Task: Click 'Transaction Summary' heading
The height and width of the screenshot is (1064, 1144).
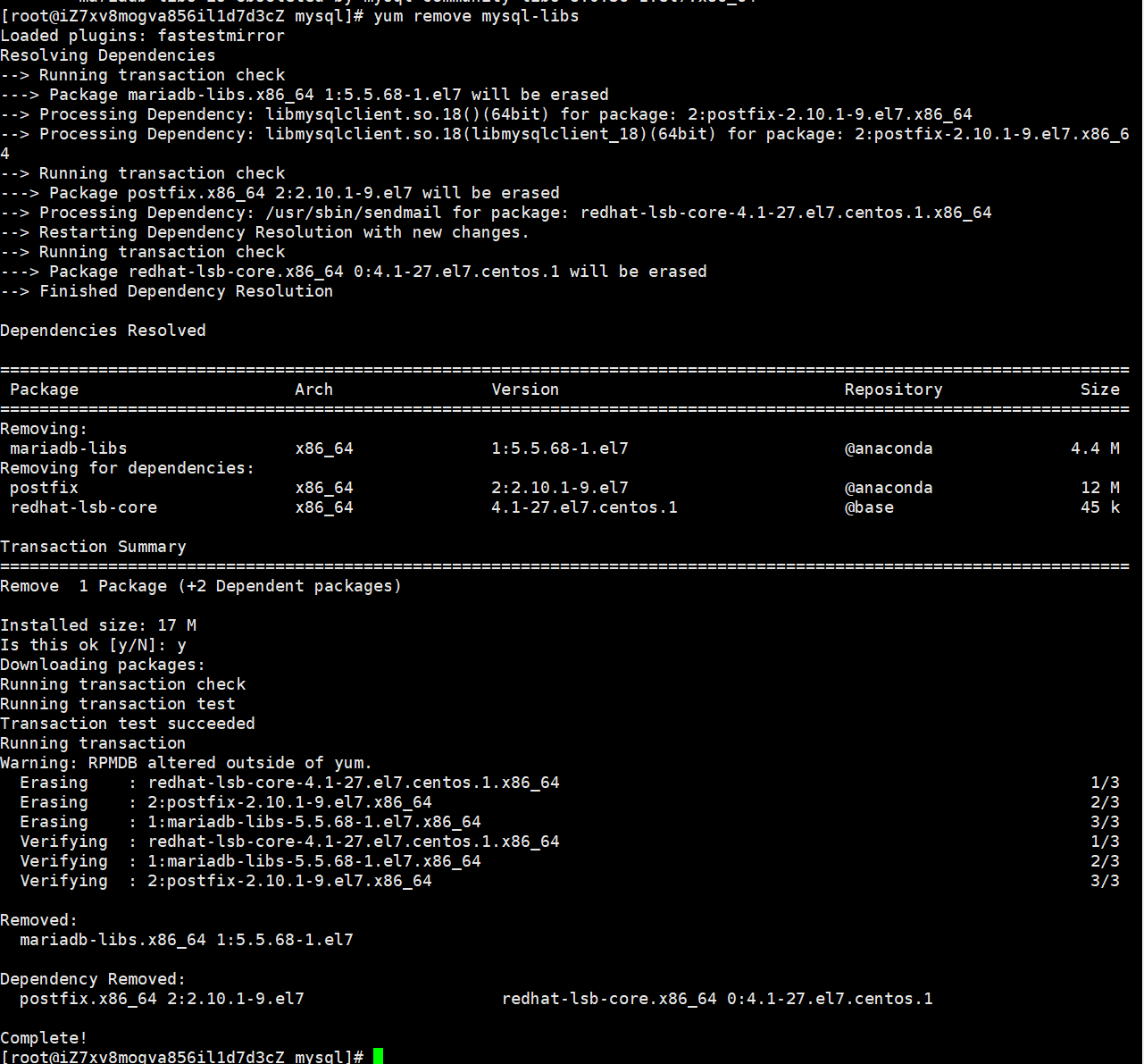Action: click(x=93, y=547)
